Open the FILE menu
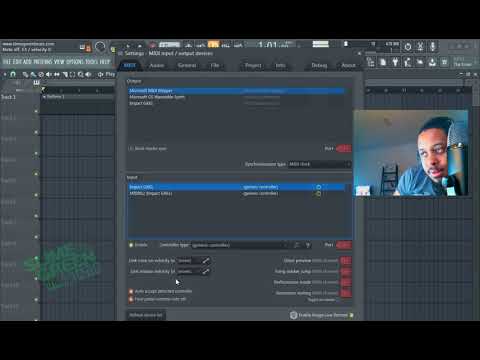480x360 pixels. pos(7,62)
